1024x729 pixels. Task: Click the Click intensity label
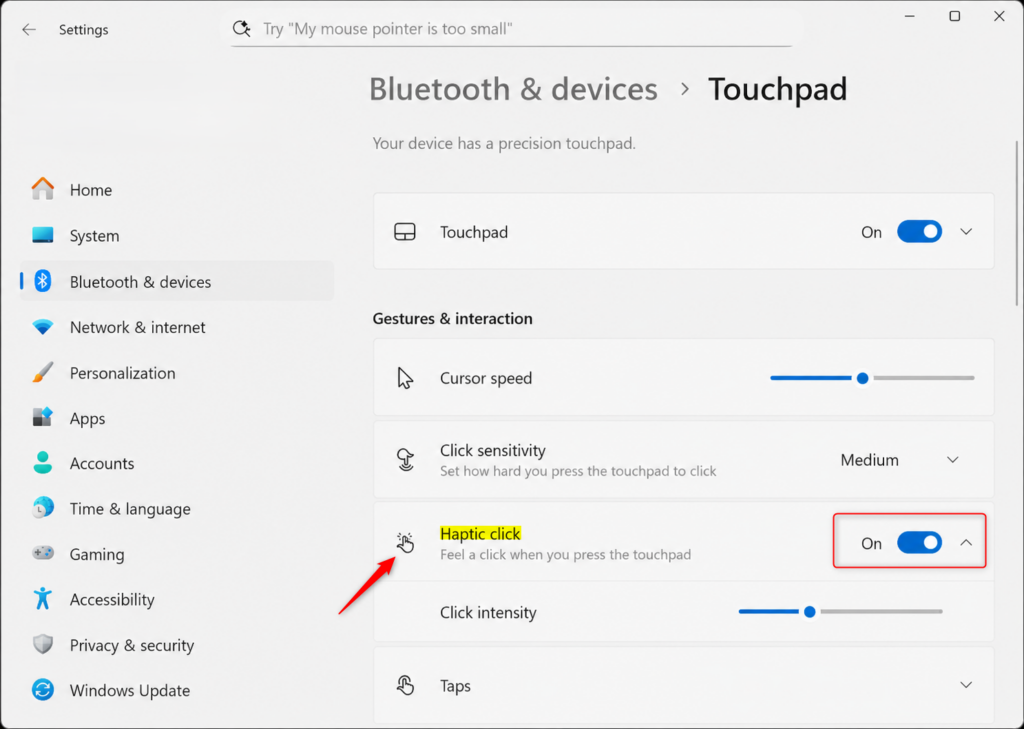(x=488, y=612)
